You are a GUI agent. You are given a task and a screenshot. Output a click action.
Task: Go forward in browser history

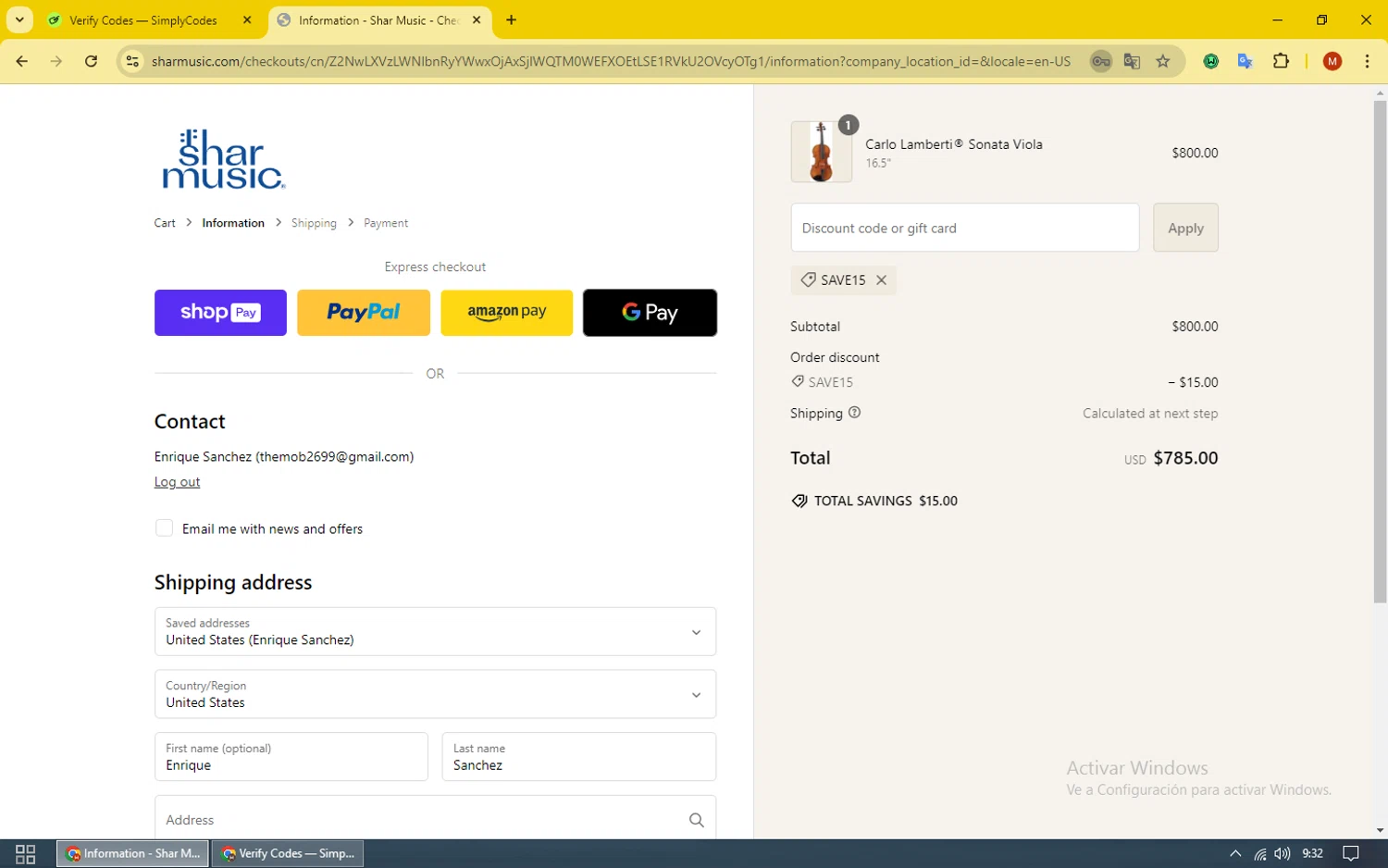(x=56, y=61)
